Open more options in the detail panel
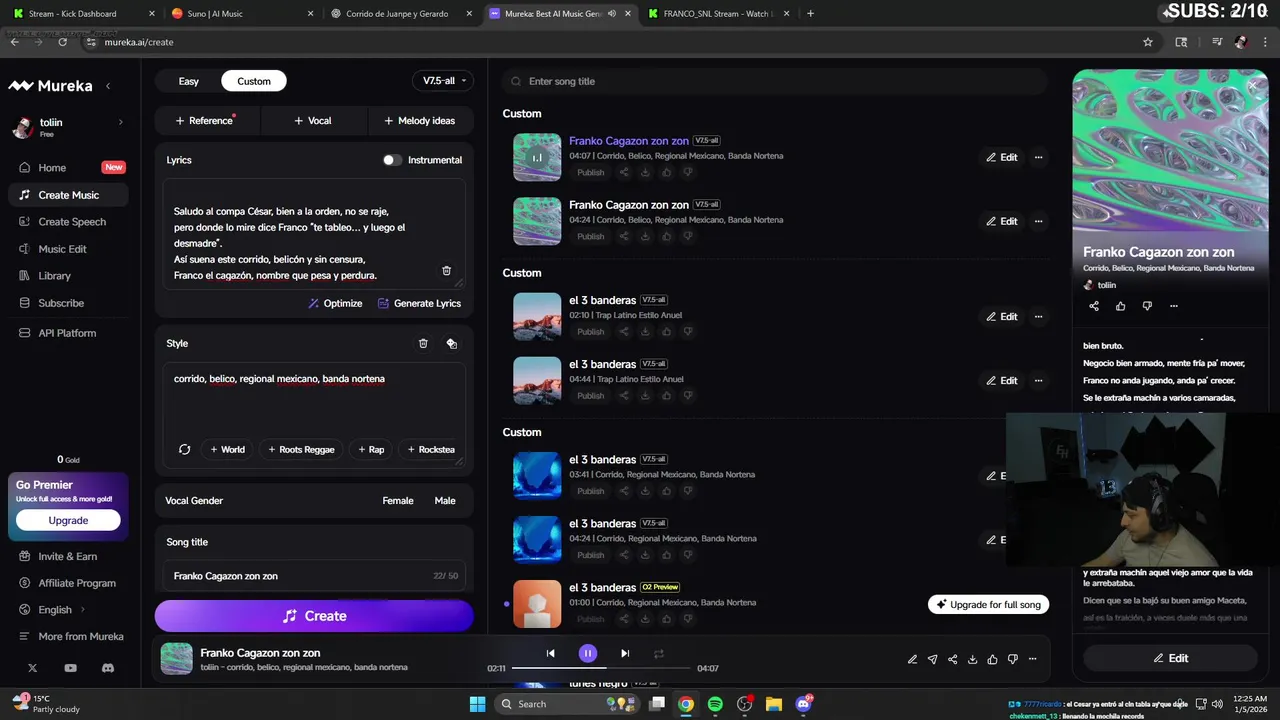Image resolution: width=1280 pixels, height=720 pixels. 1174,306
